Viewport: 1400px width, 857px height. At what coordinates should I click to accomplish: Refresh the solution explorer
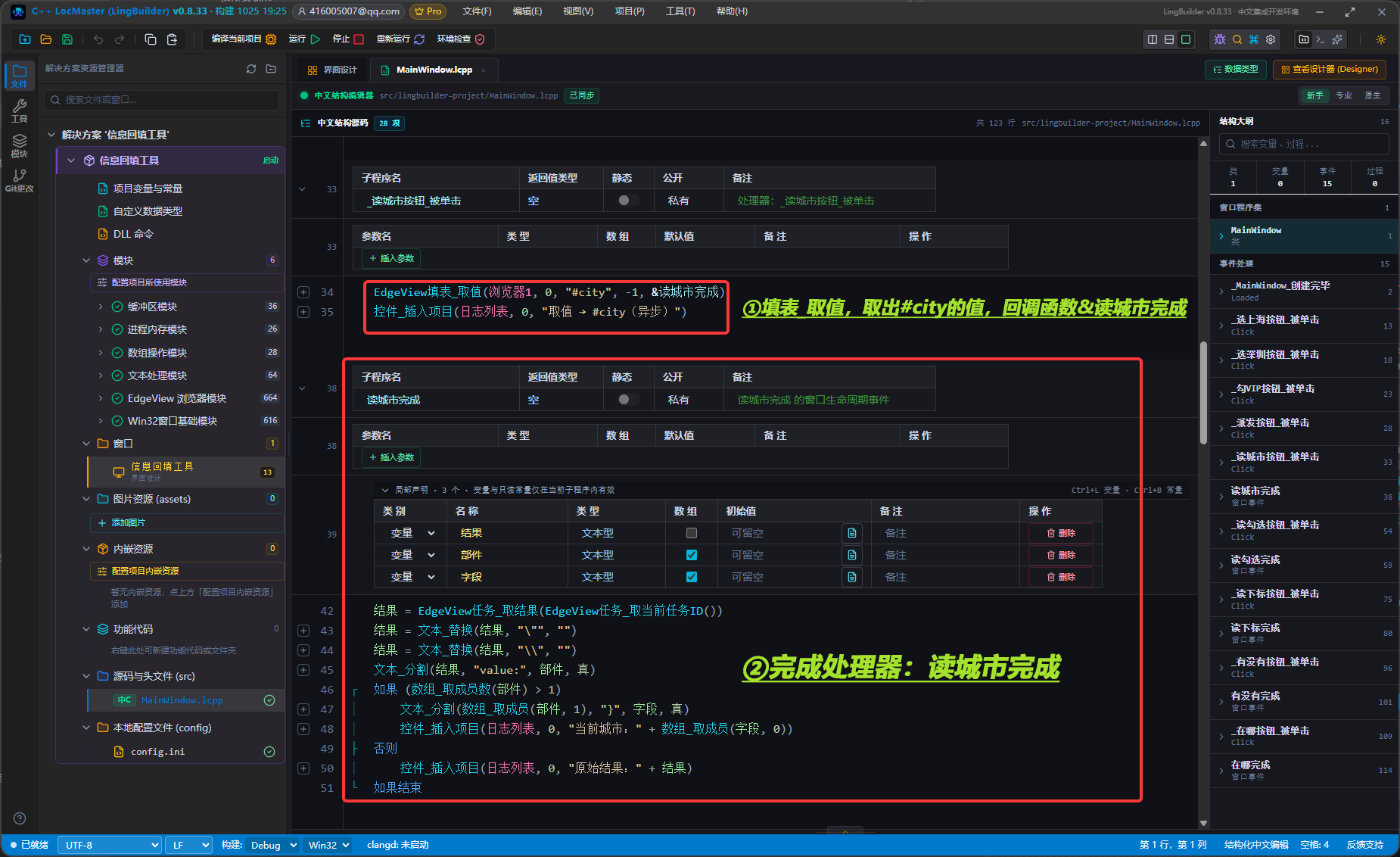pyautogui.click(x=251, y=69)
